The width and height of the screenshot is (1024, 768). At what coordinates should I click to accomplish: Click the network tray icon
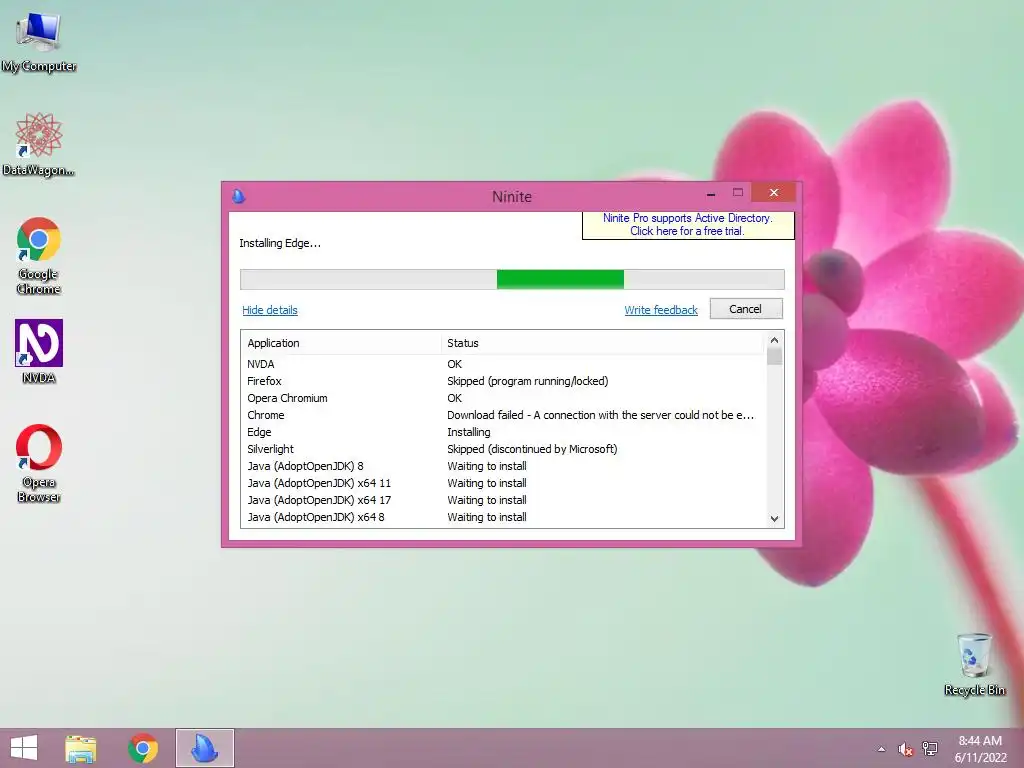point(930,749)
